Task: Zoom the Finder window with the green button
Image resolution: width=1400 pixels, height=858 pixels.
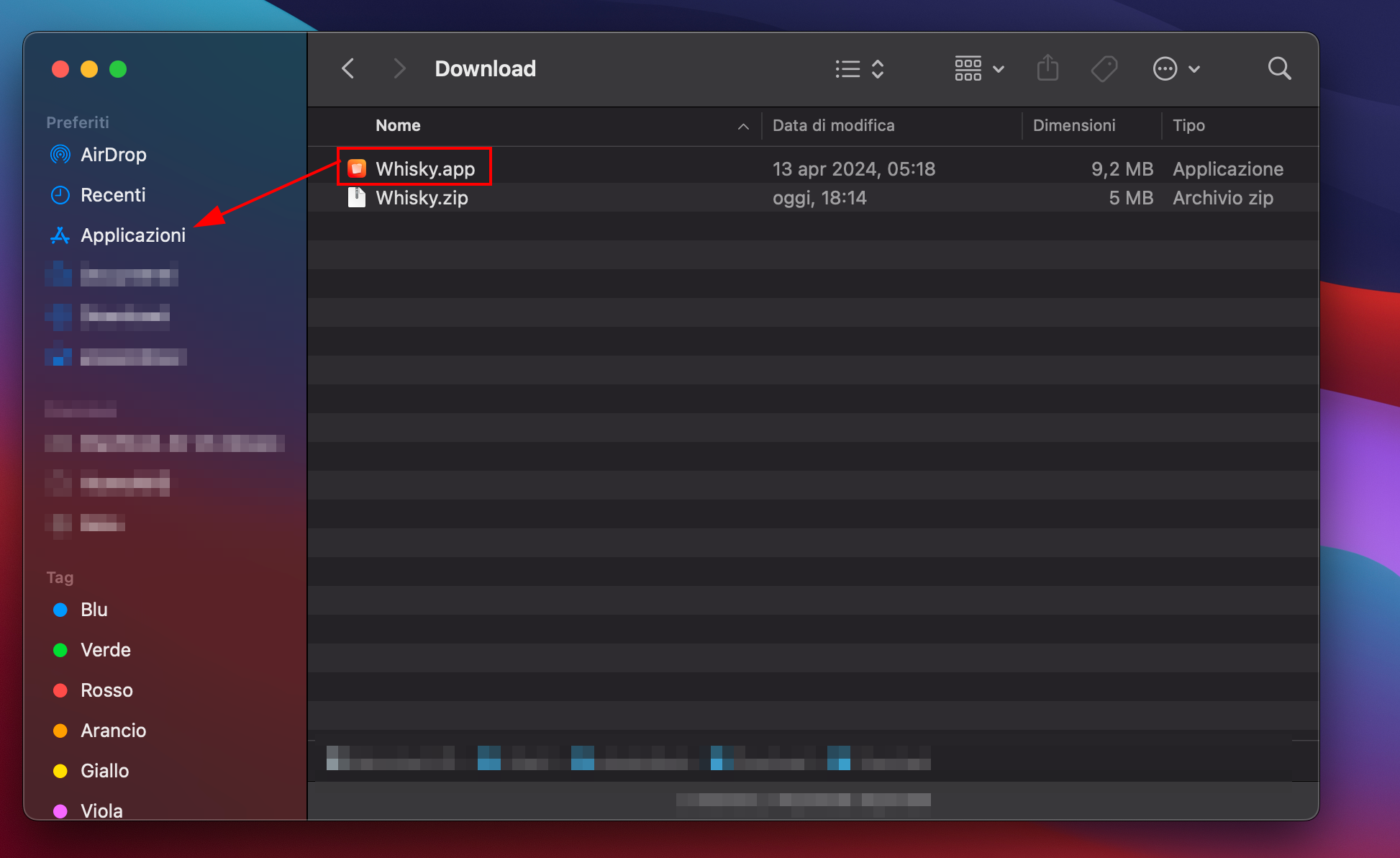Action: 118,69
